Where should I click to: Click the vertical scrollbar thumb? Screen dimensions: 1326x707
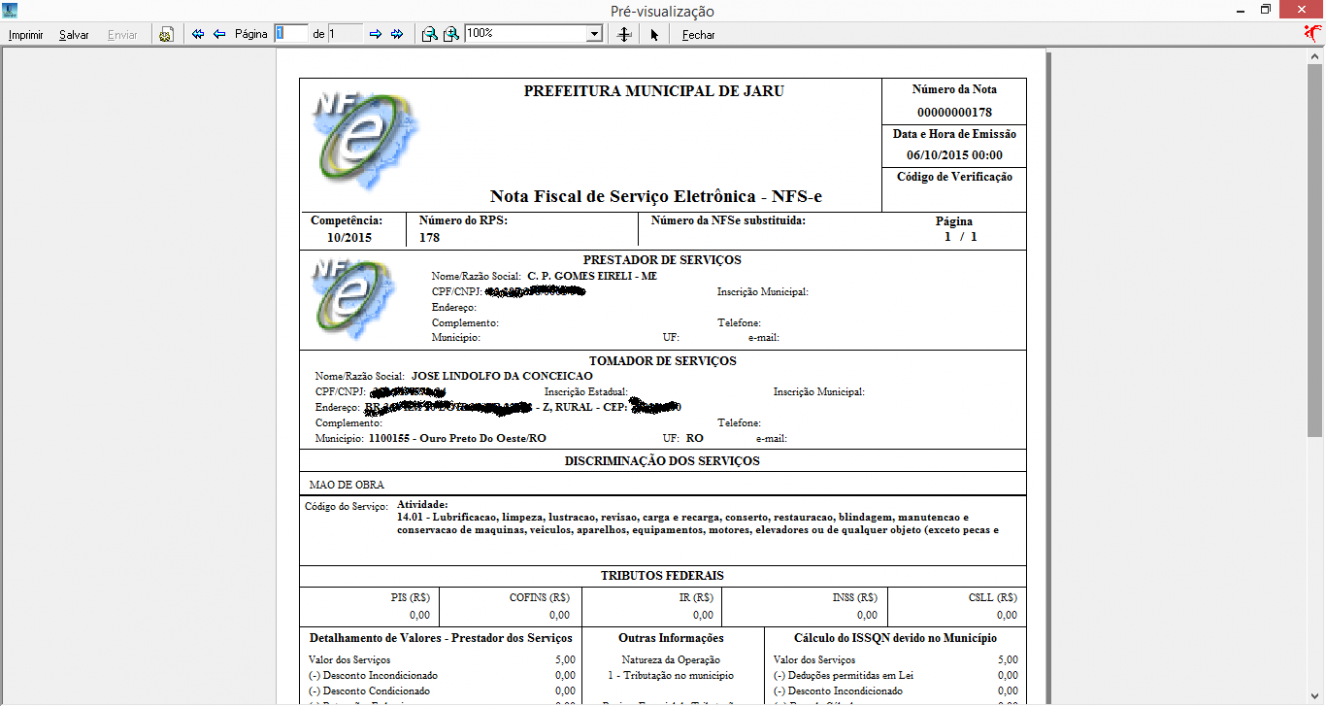pos(1316,250)
